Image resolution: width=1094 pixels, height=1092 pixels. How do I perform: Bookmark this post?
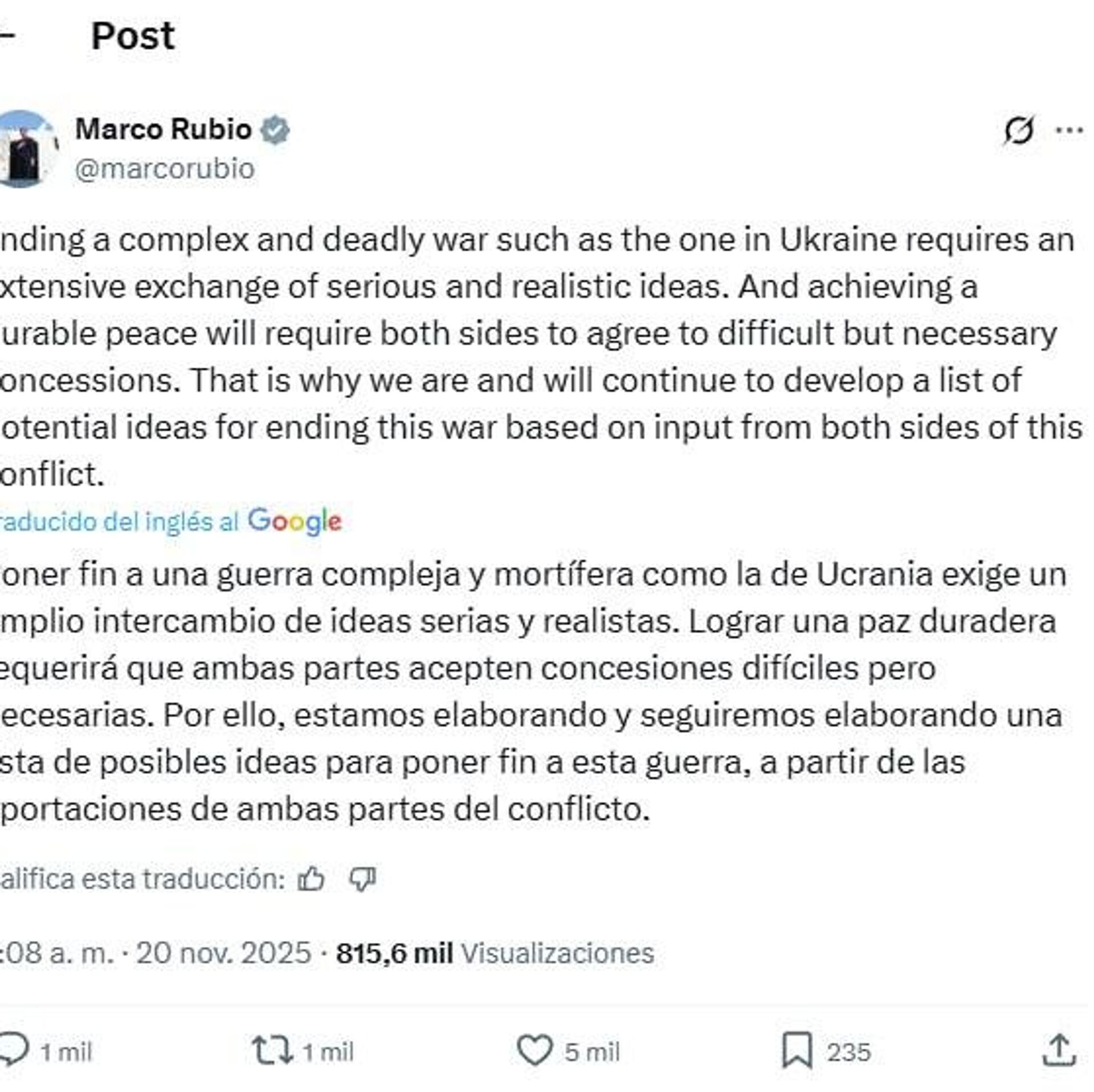pyautogui.click(x=797, y=1050)
